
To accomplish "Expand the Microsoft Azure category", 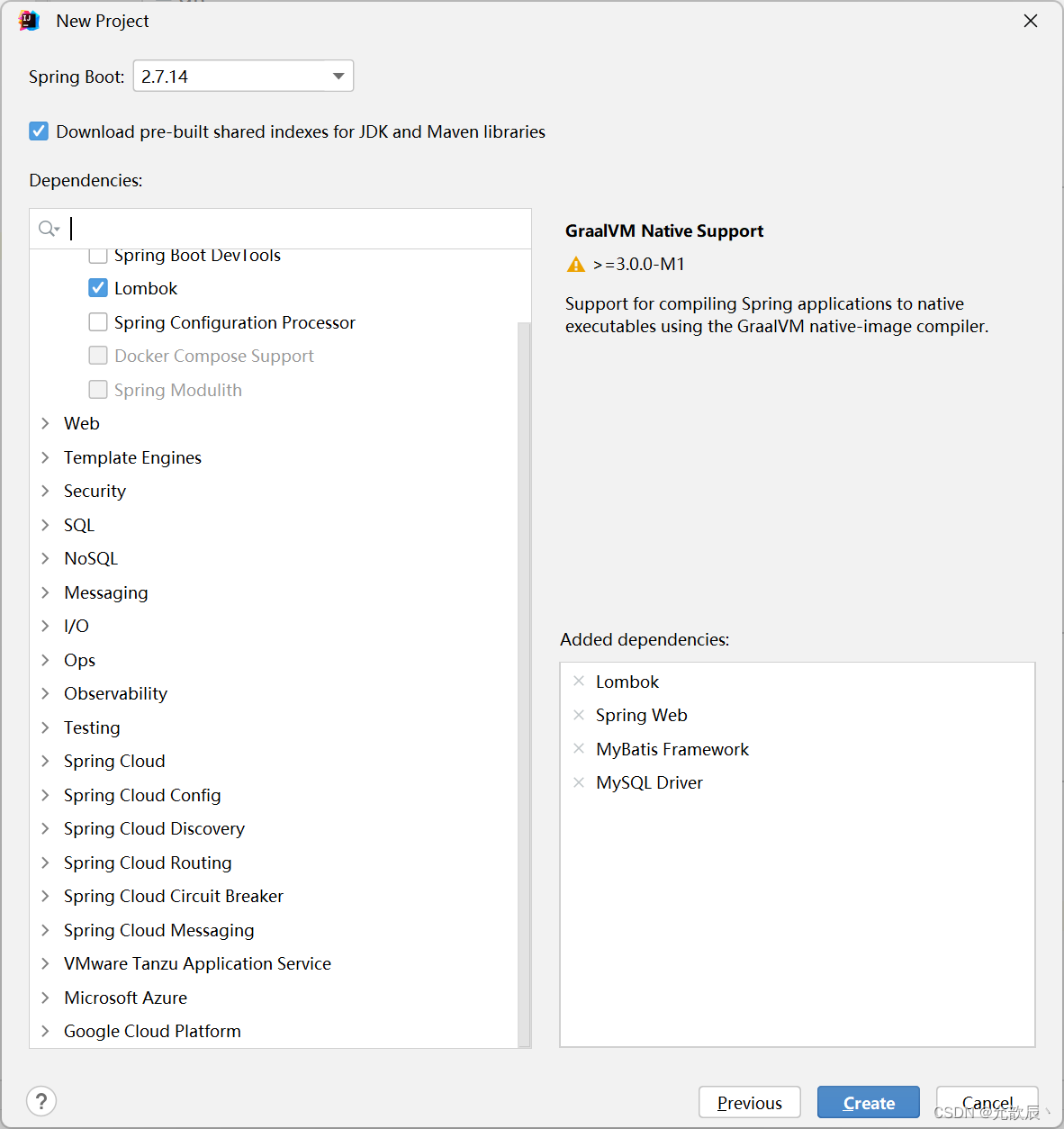I will 45,998.
